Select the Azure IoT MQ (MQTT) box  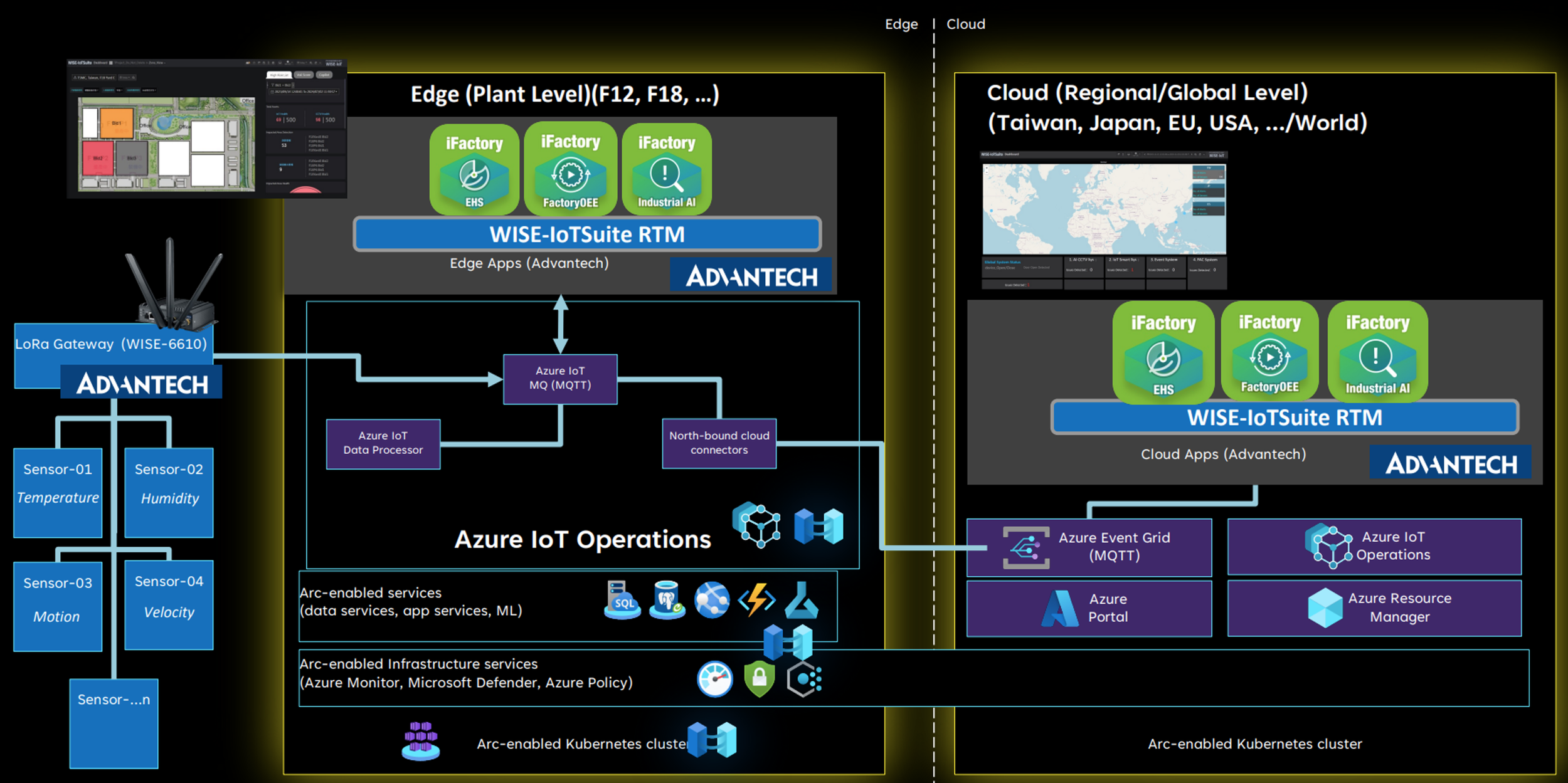click(x=560, y=379)
